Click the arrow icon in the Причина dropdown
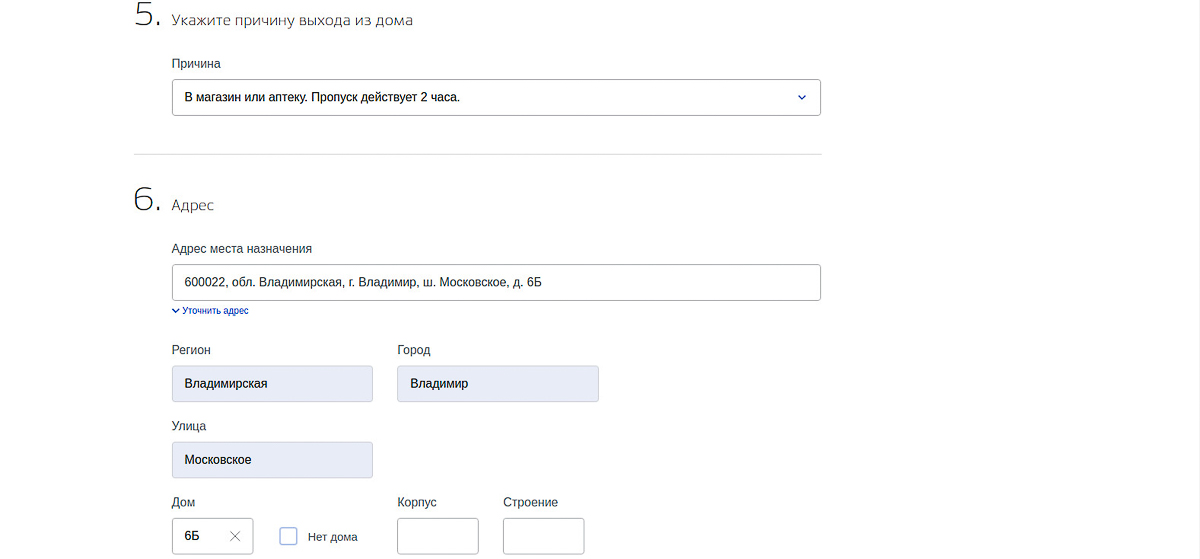 (x=801, y=98)
